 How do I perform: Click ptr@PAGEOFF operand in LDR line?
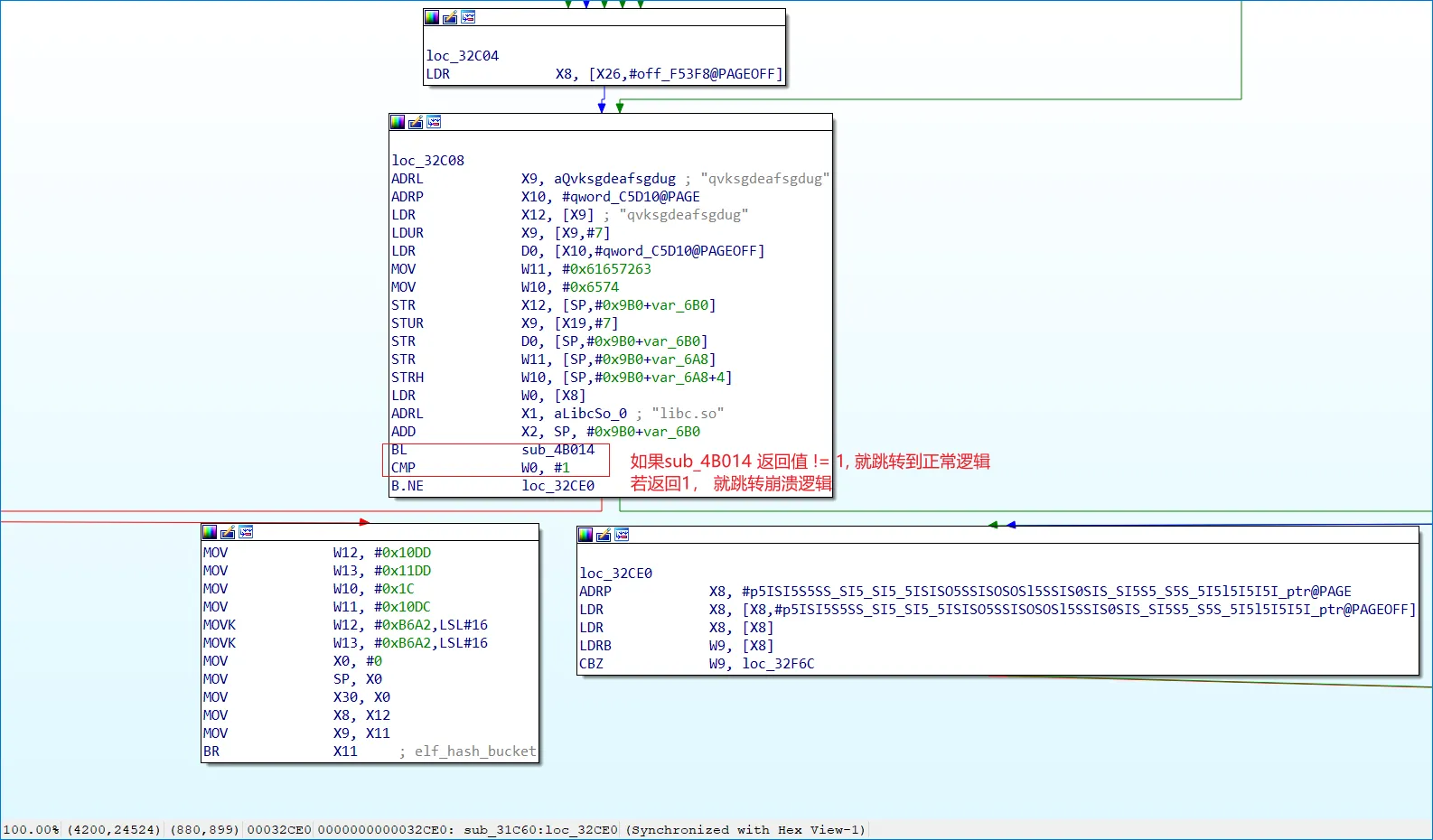[x=1079, y=610]
